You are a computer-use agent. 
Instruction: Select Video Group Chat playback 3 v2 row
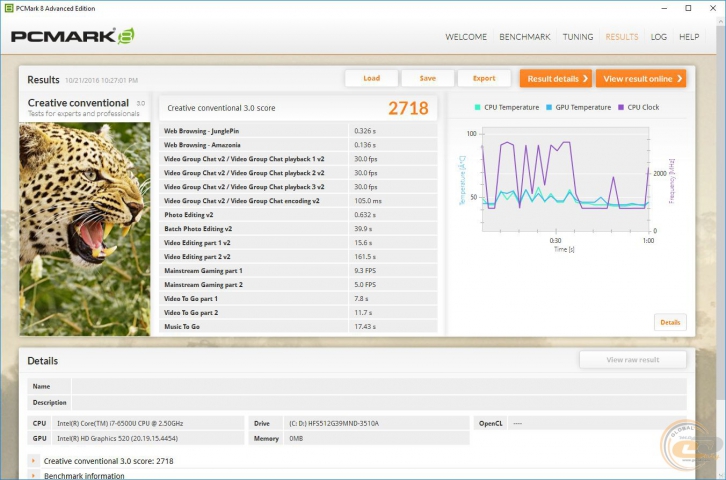pyautogui.click(x=298, y=187)
